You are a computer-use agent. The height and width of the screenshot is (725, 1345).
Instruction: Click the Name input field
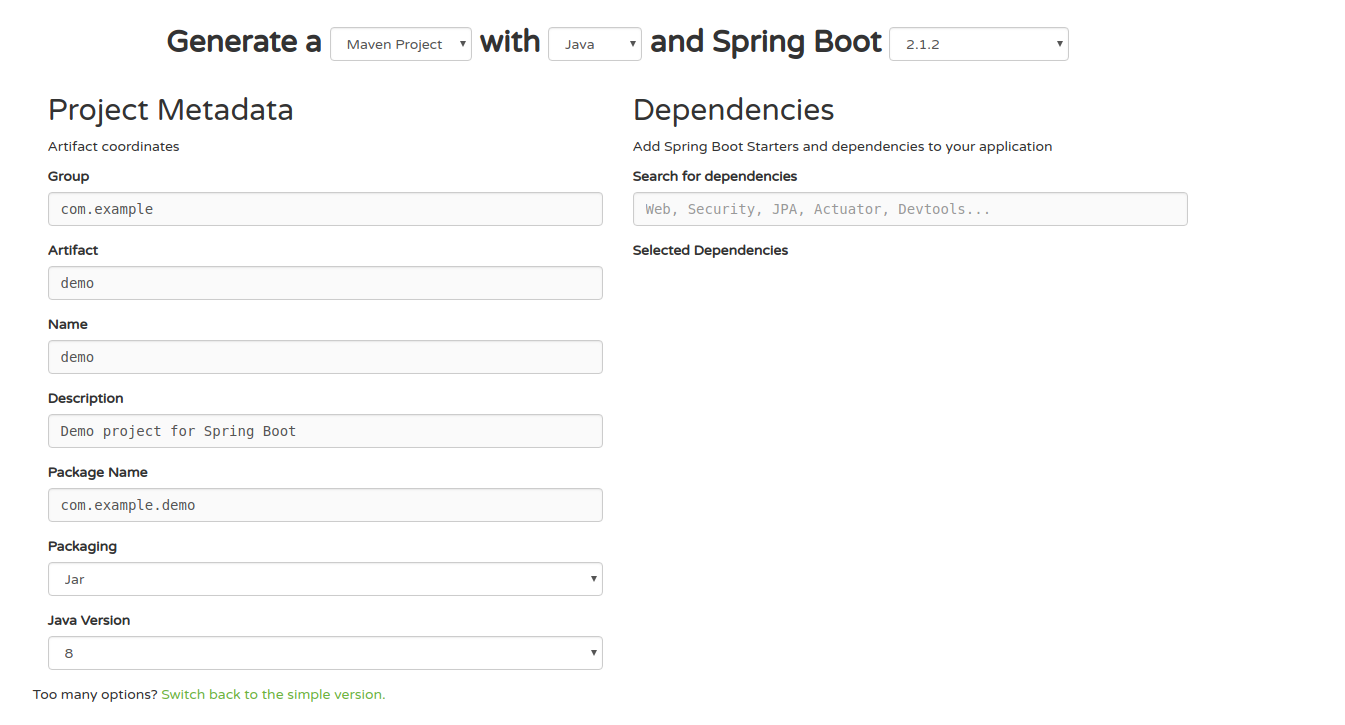[x=325, y=357]
